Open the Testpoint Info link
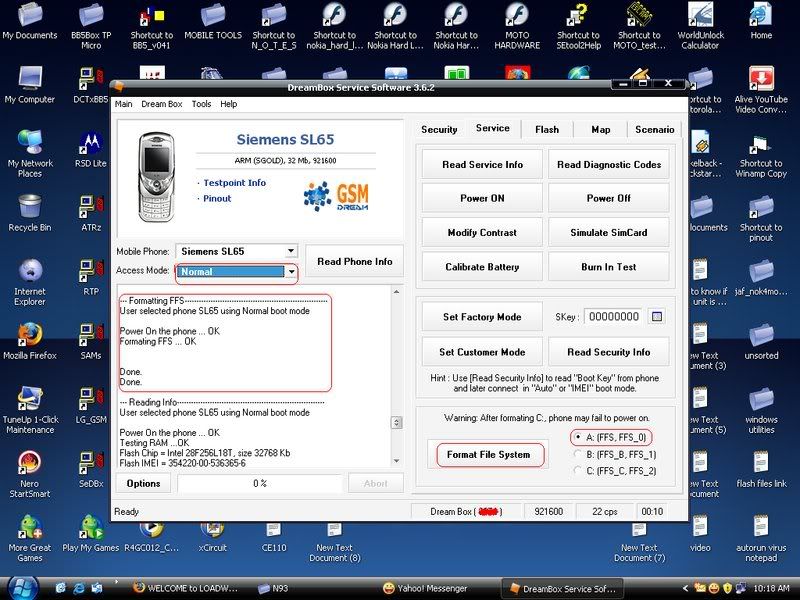The image size is (800, 600). [234, 183]
